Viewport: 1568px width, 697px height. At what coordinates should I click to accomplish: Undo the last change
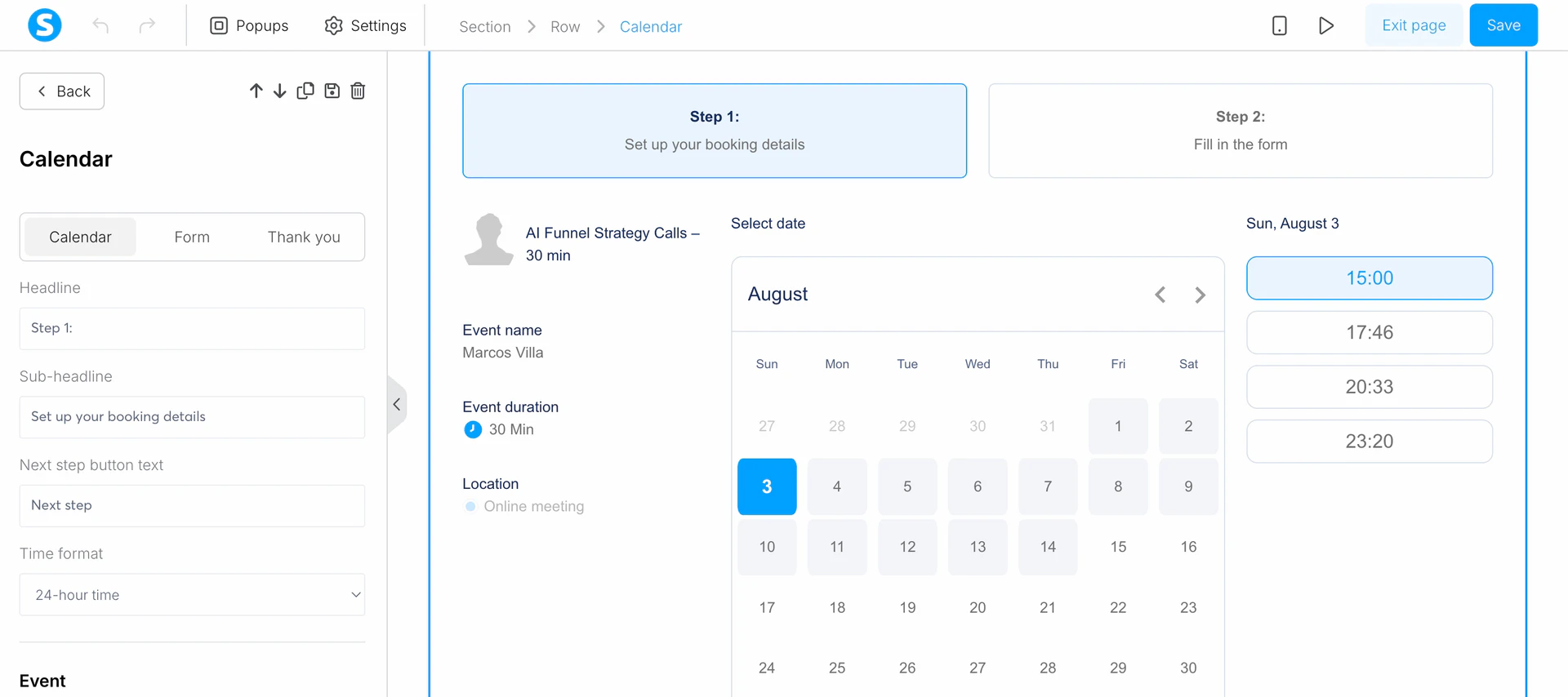tap(100, 25)
